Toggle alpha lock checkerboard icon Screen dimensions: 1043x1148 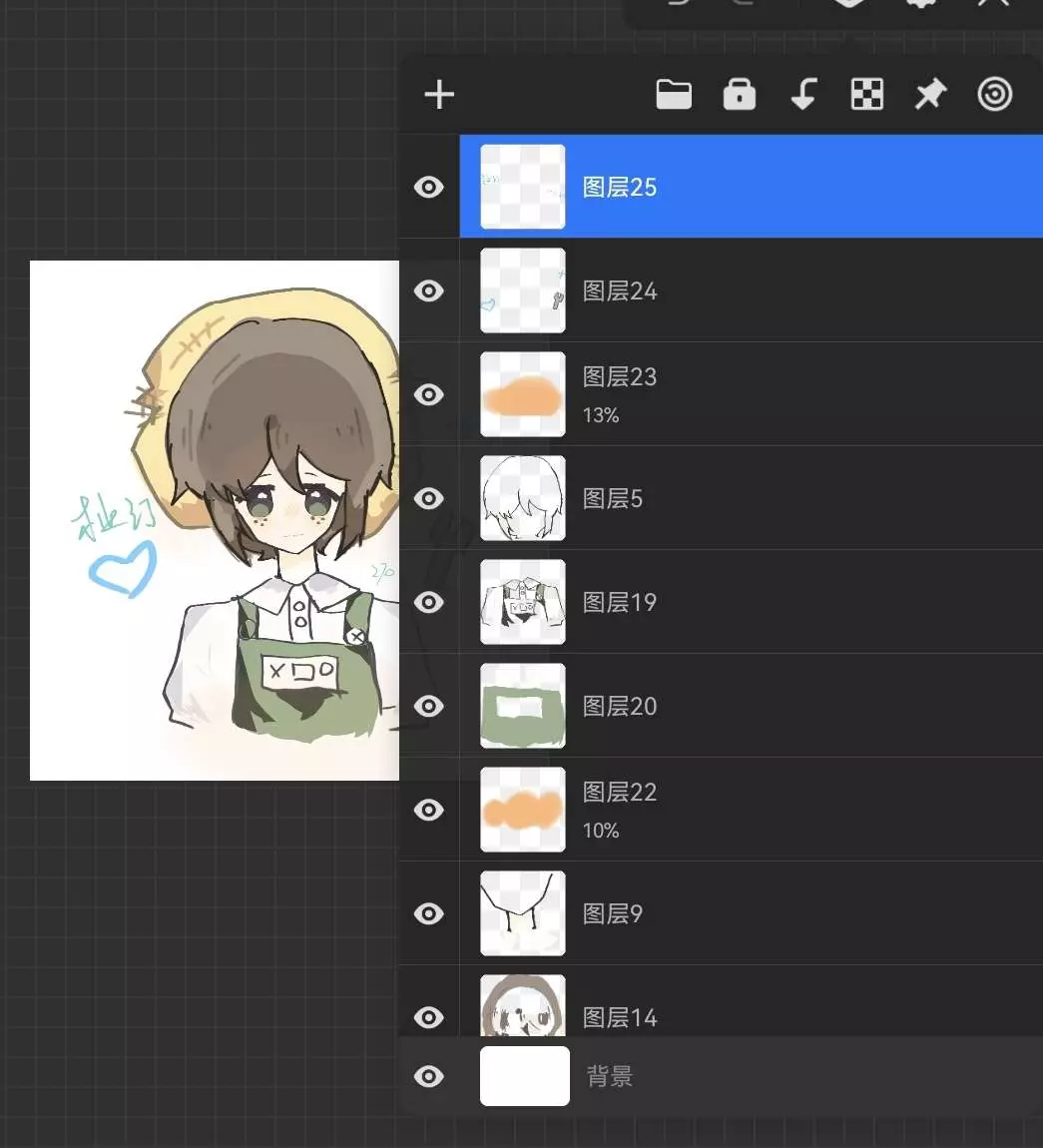866,95
